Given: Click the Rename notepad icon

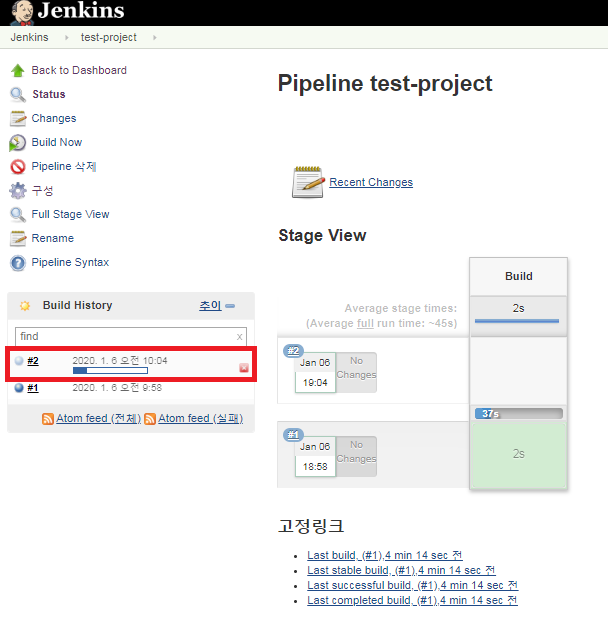Looking at the screenshot, I should pyautogui.click(x=18, y=238).
